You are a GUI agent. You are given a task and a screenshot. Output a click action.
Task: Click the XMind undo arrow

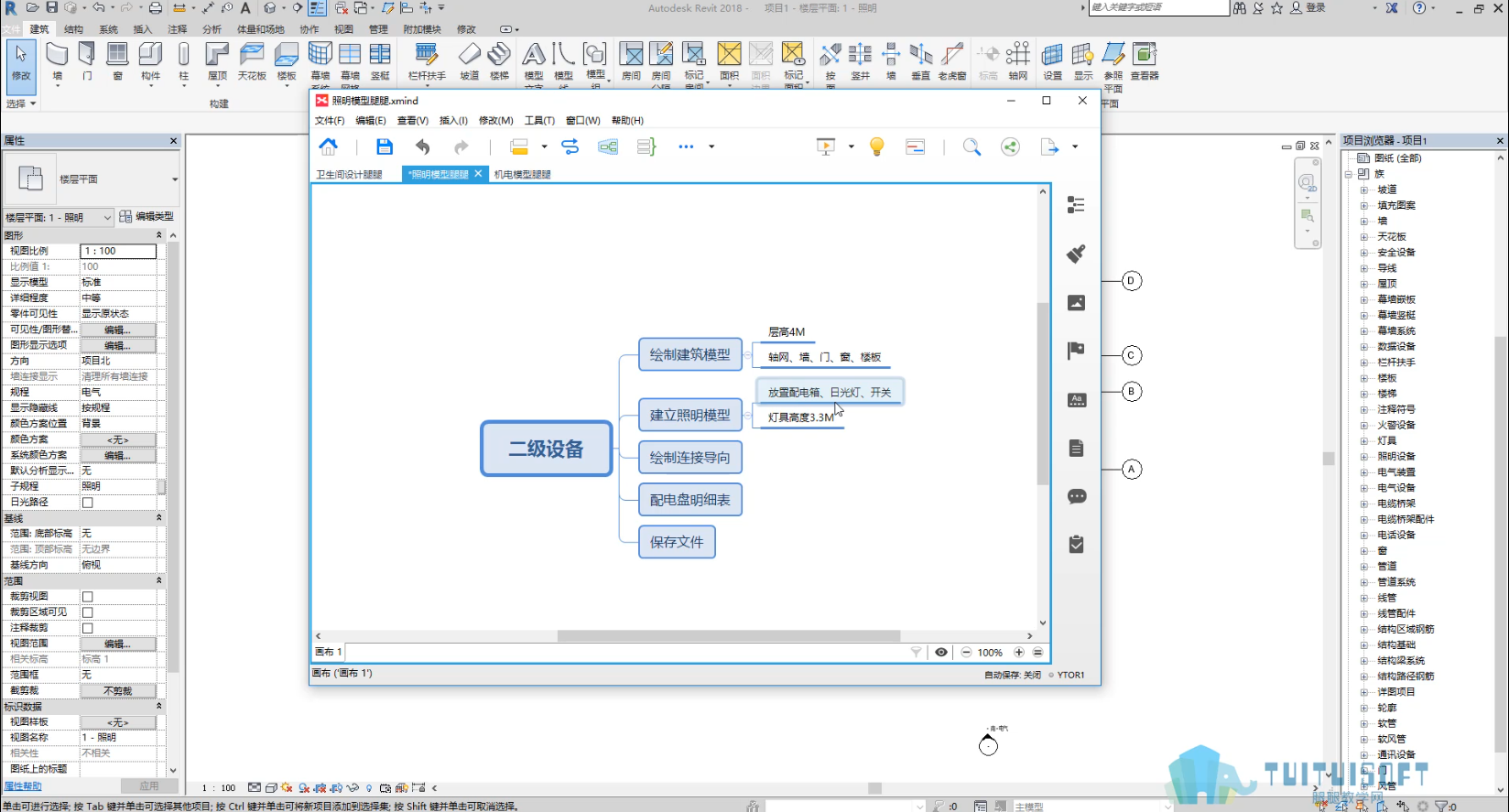[x=422, y=146]
